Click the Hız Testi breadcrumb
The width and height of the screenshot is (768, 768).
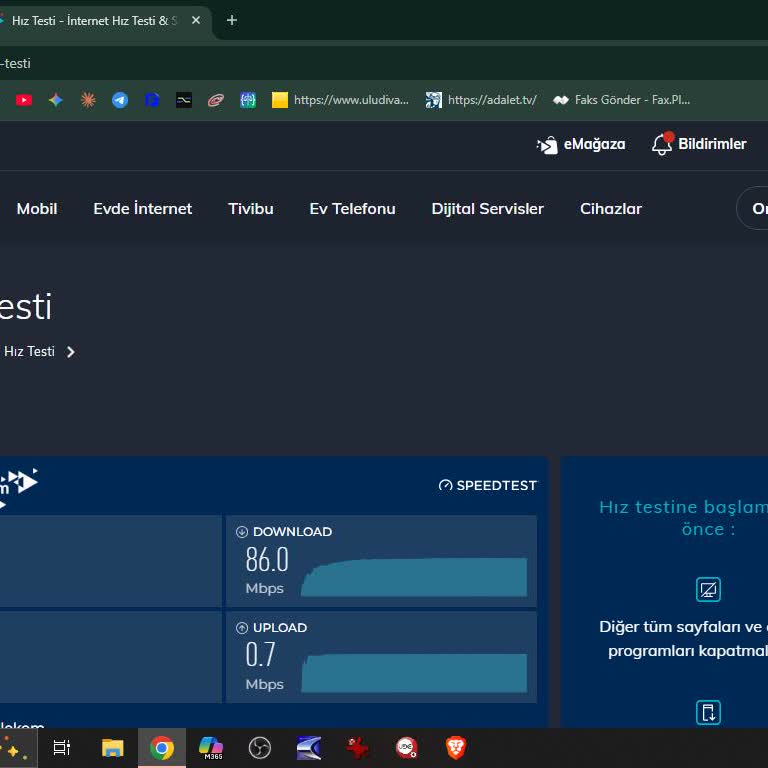click(x=29, y=352)
